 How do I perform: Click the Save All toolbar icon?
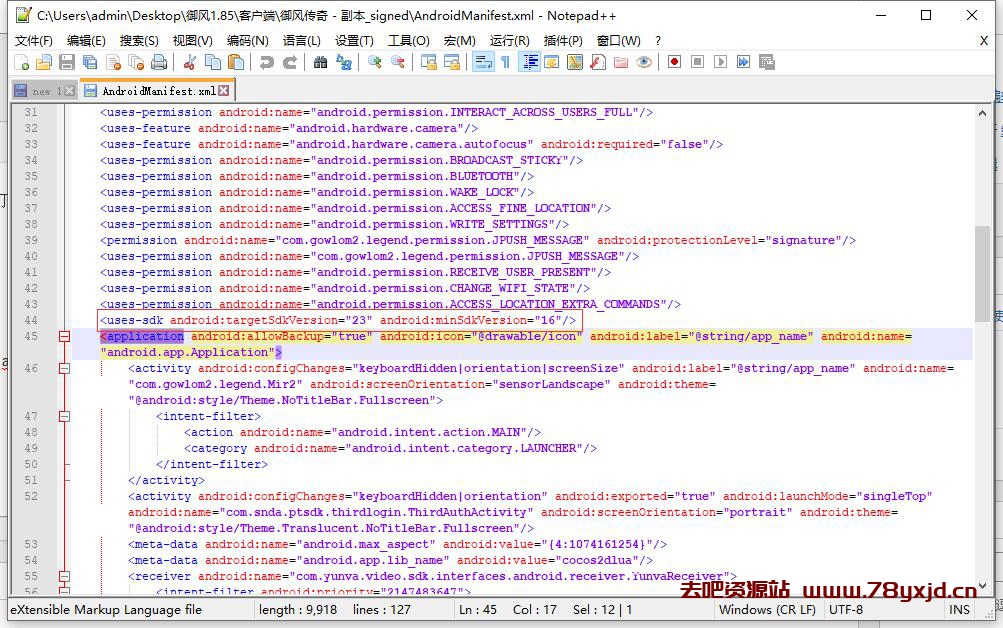(90, 62)
